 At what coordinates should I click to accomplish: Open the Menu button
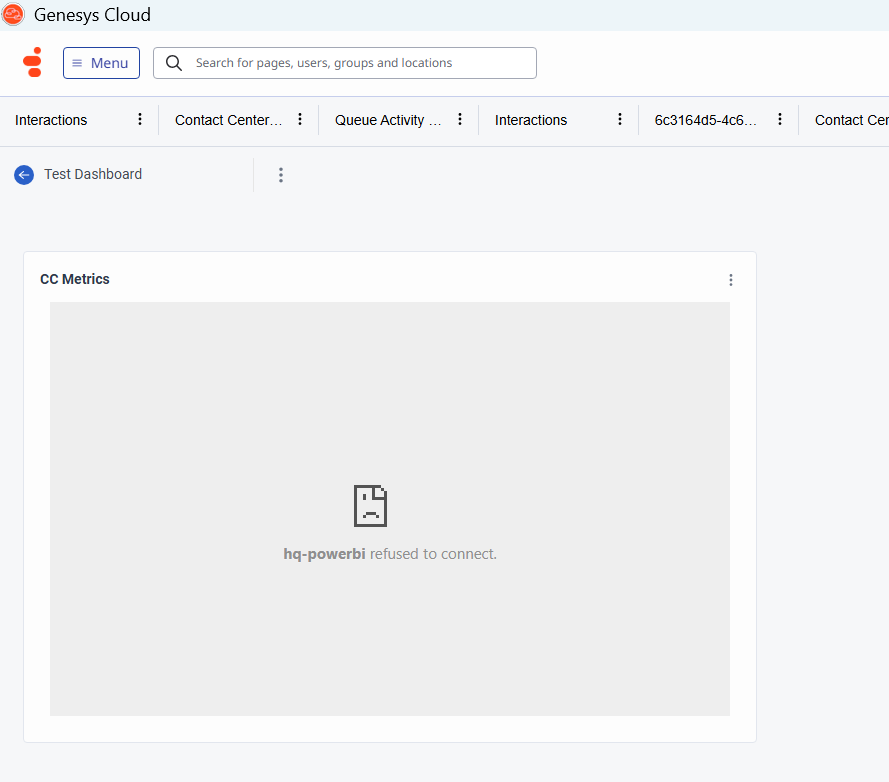tap(101, 63)
